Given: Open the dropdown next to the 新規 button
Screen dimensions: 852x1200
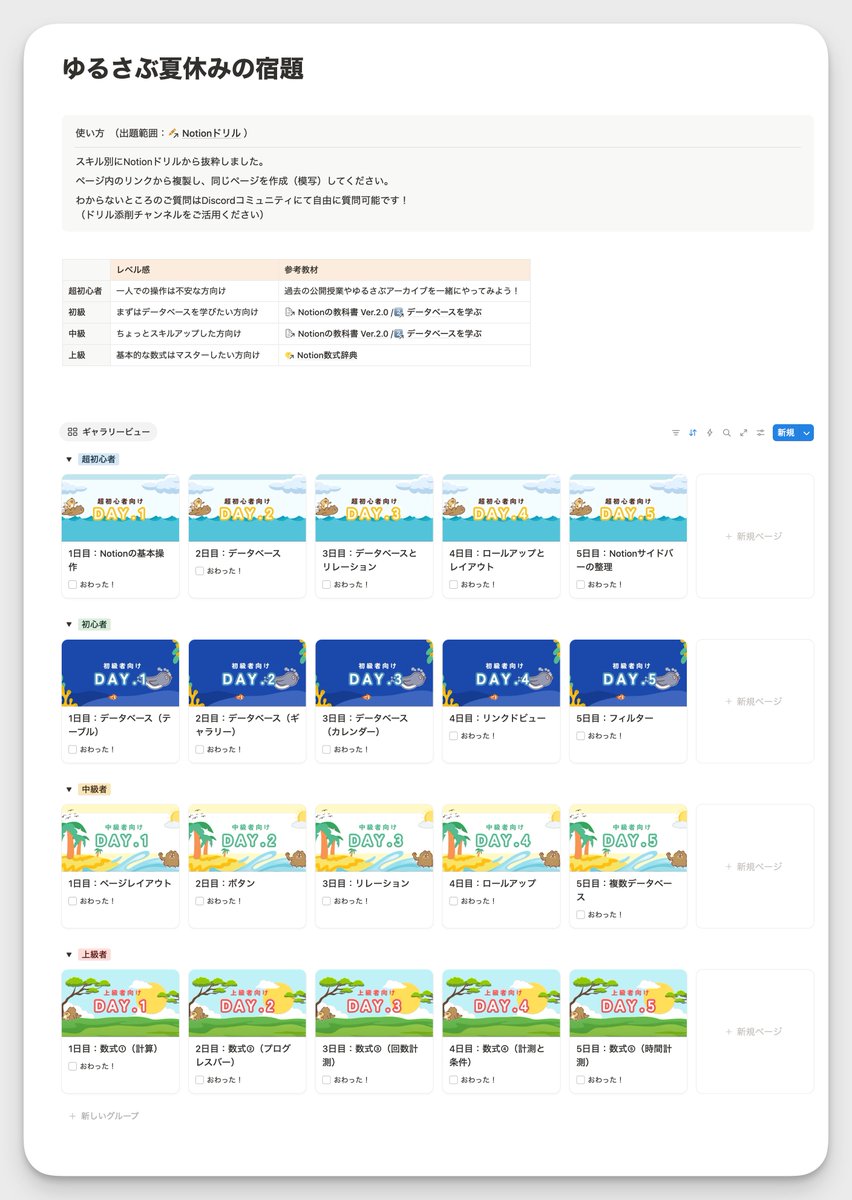Looking at the screenshot, I should pyautogui.click(x=806, y=432).
